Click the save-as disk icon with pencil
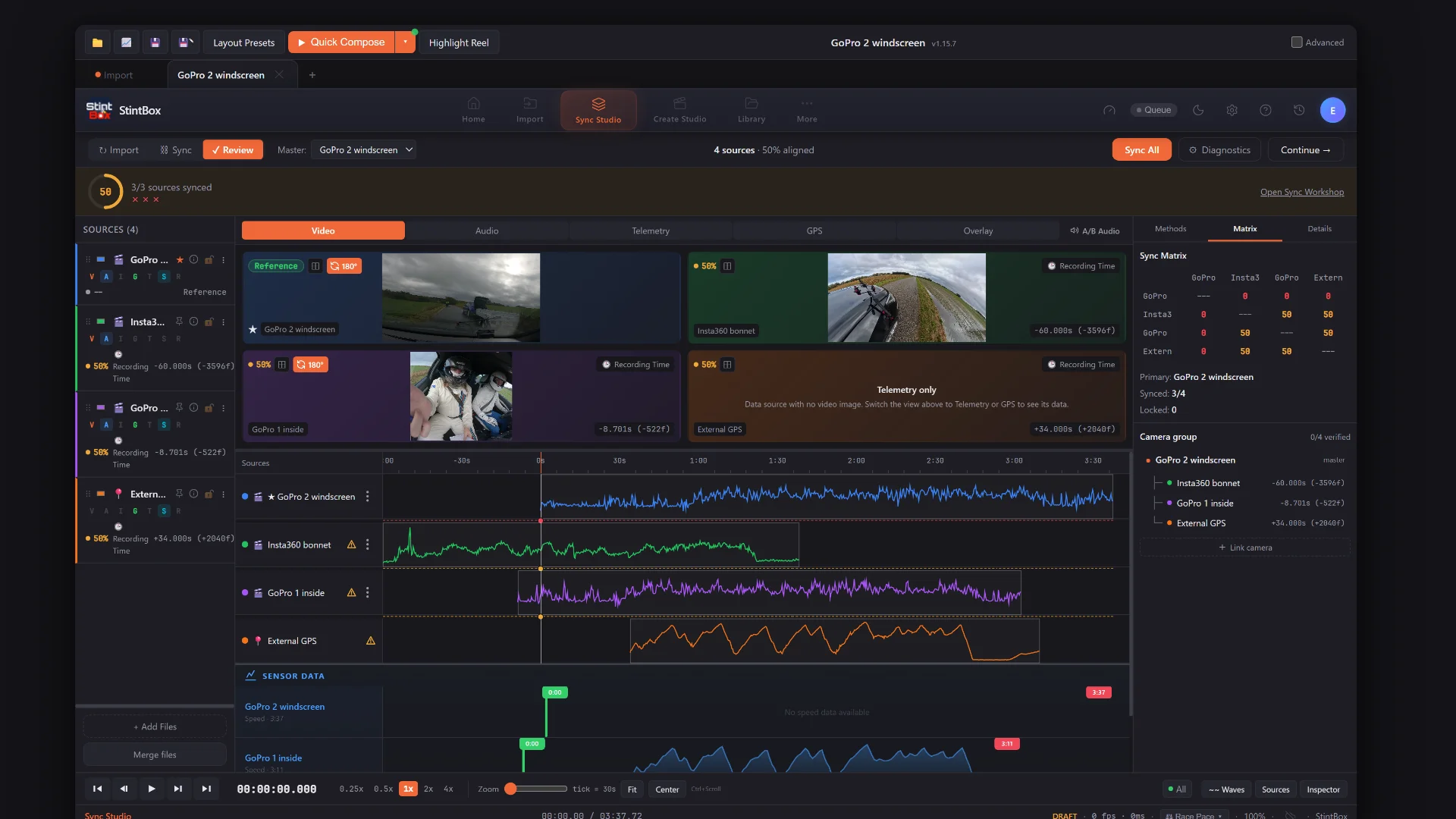 [184, 42]
